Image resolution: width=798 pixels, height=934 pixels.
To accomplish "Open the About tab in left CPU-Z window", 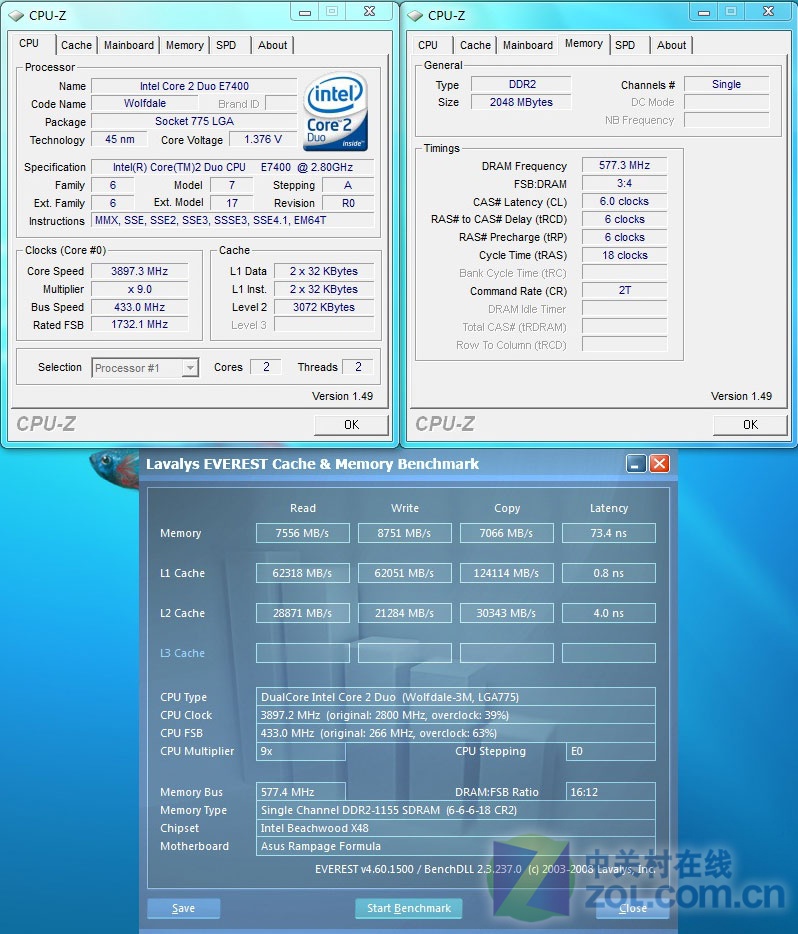I will click(273, 45).
